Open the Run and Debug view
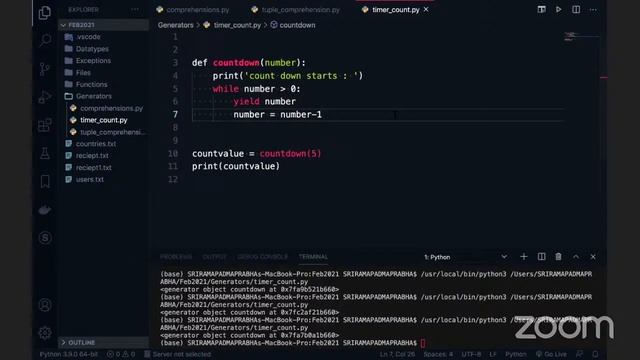The width and height of the screenshot is (640, 360). pyautogui.click(x=45, y=97)
